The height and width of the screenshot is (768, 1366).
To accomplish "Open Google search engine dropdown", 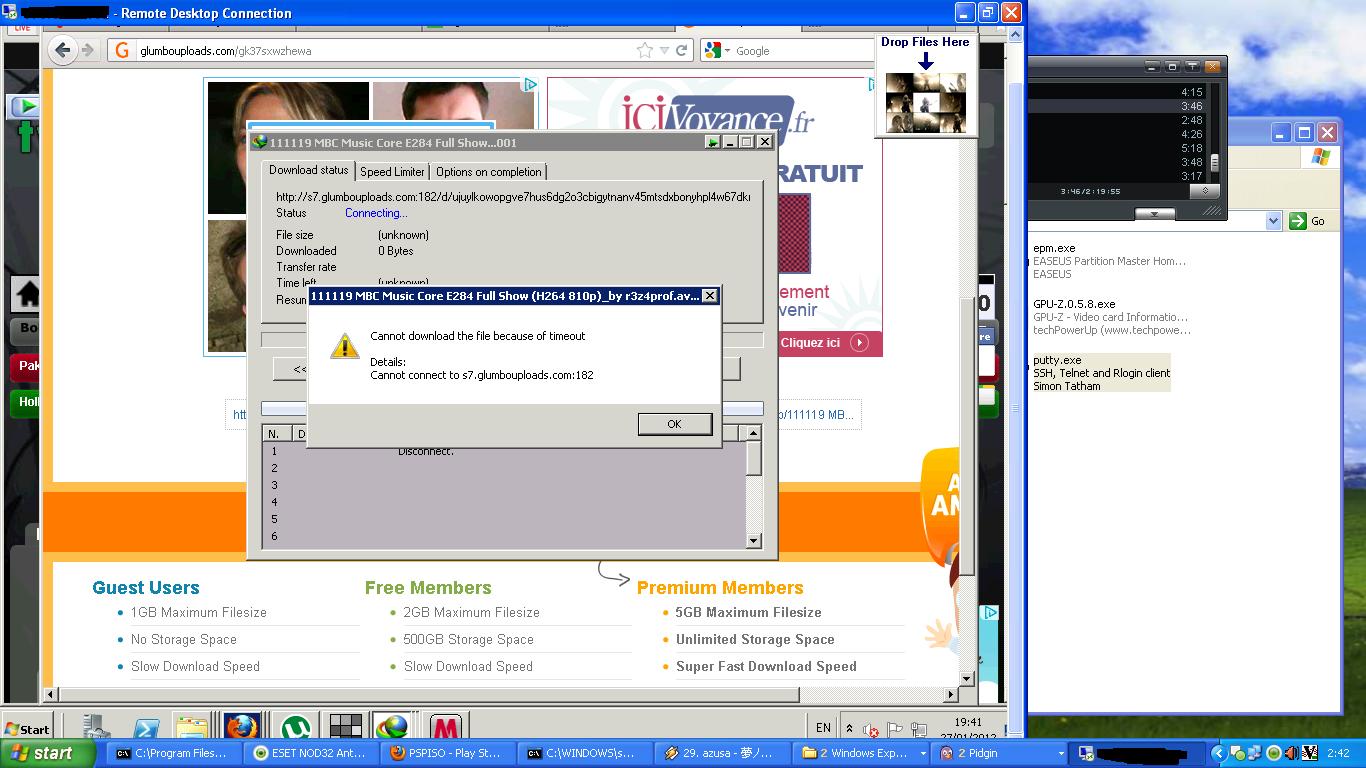I will [716, 50].
